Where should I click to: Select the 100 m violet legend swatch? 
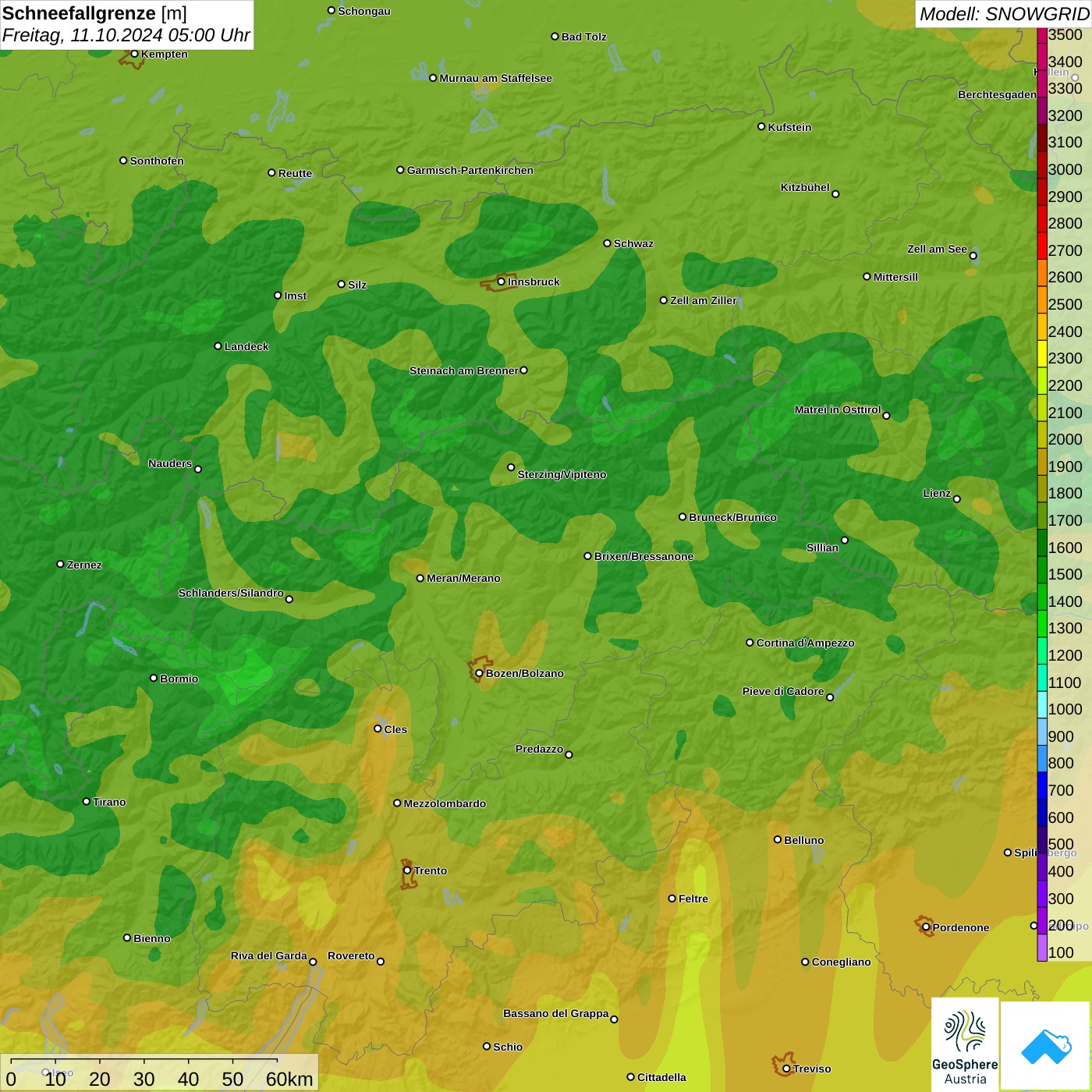1042,948
